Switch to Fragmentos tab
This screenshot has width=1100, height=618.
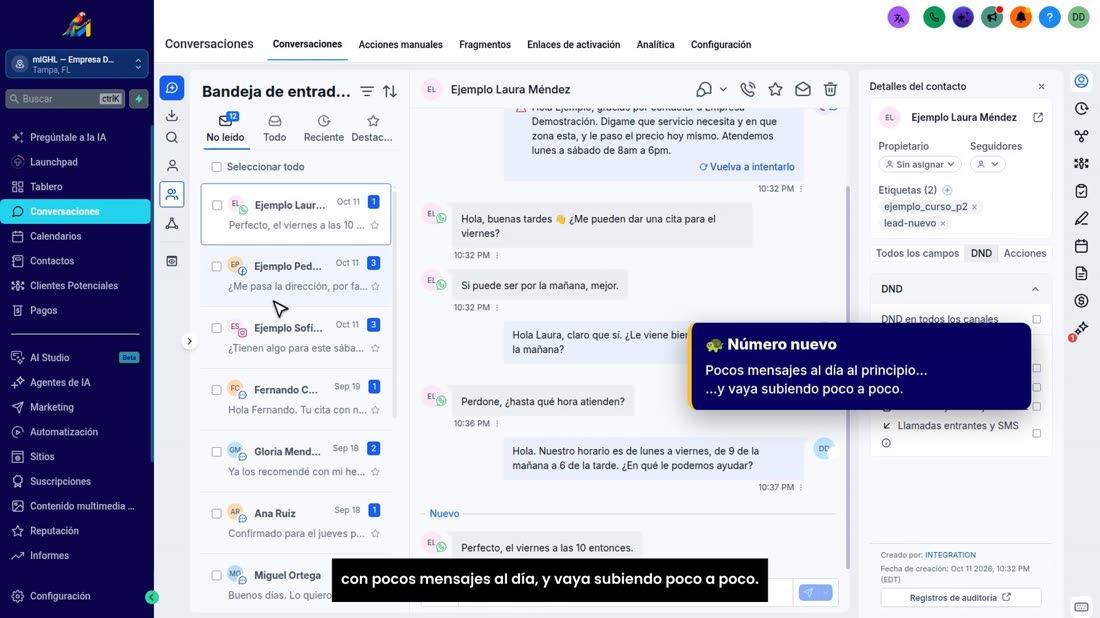tap(485, 44)
